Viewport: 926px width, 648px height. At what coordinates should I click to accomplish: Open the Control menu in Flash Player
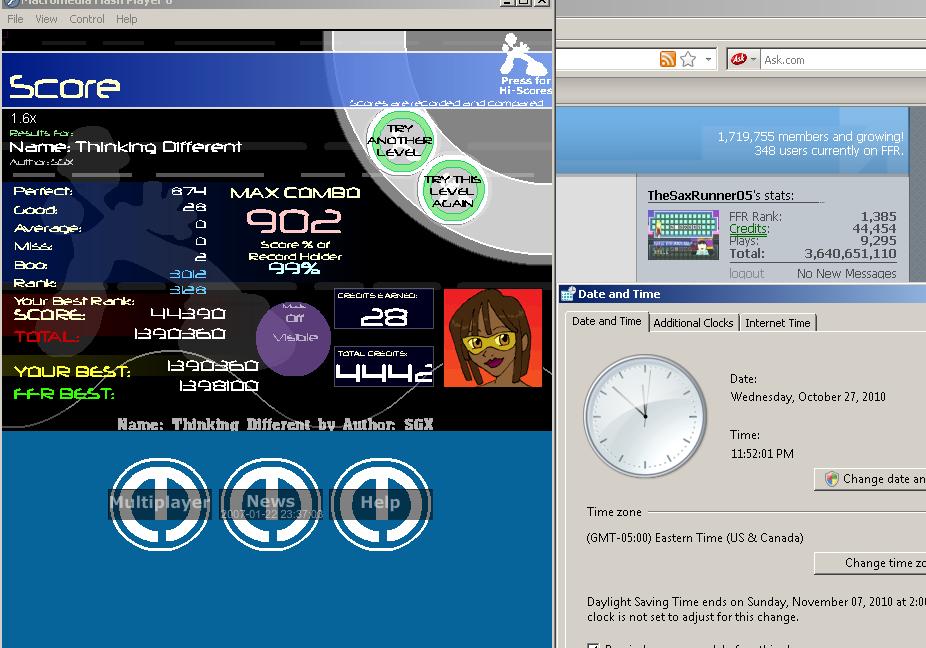[87, 19]
